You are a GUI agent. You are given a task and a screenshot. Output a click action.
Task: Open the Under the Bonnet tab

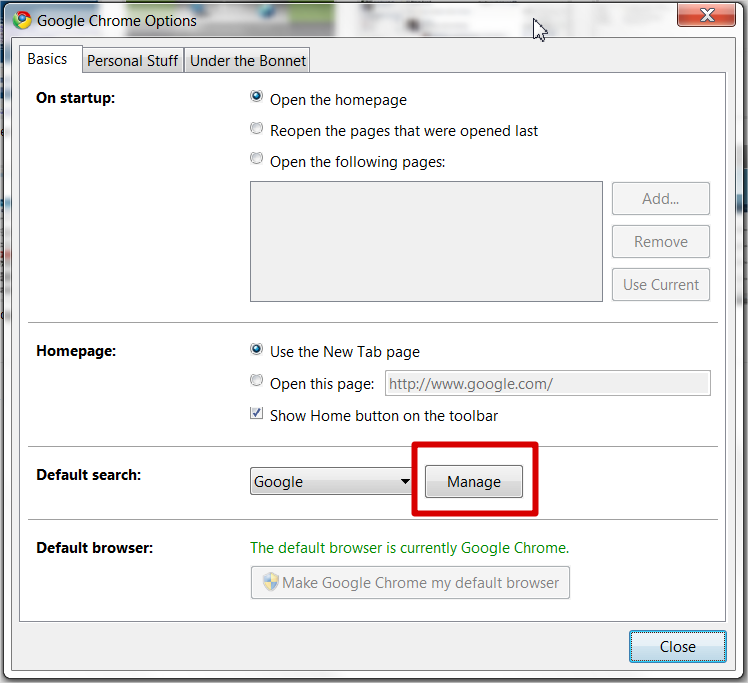[x=248, y=61]
